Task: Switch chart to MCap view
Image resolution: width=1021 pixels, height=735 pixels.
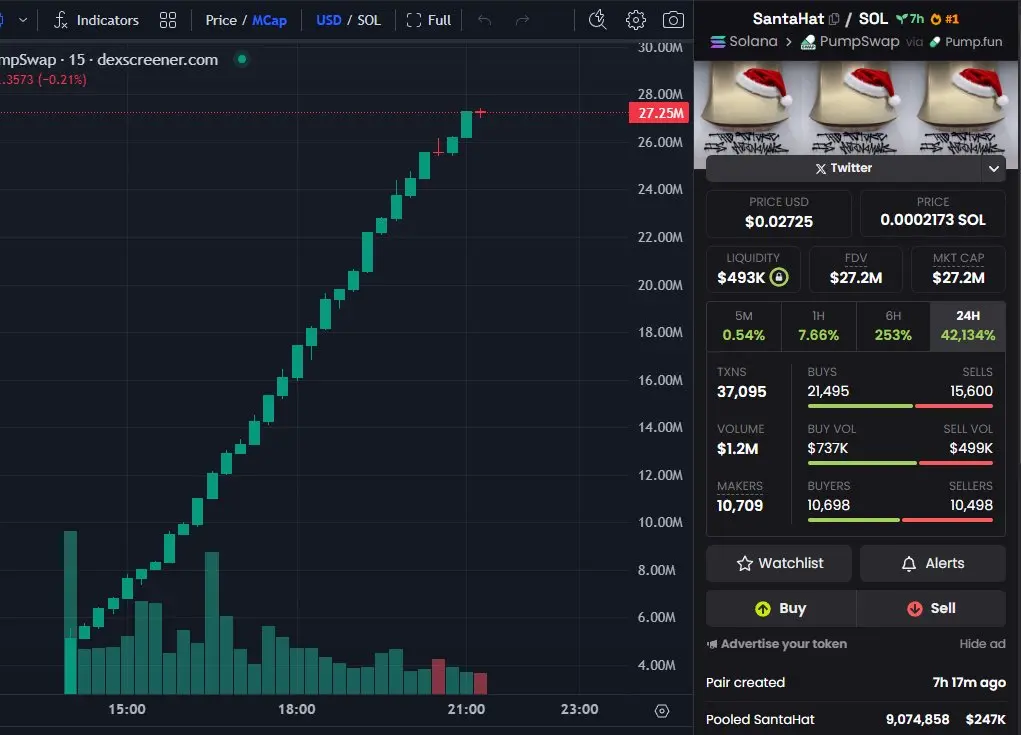Action: [269, 20]
